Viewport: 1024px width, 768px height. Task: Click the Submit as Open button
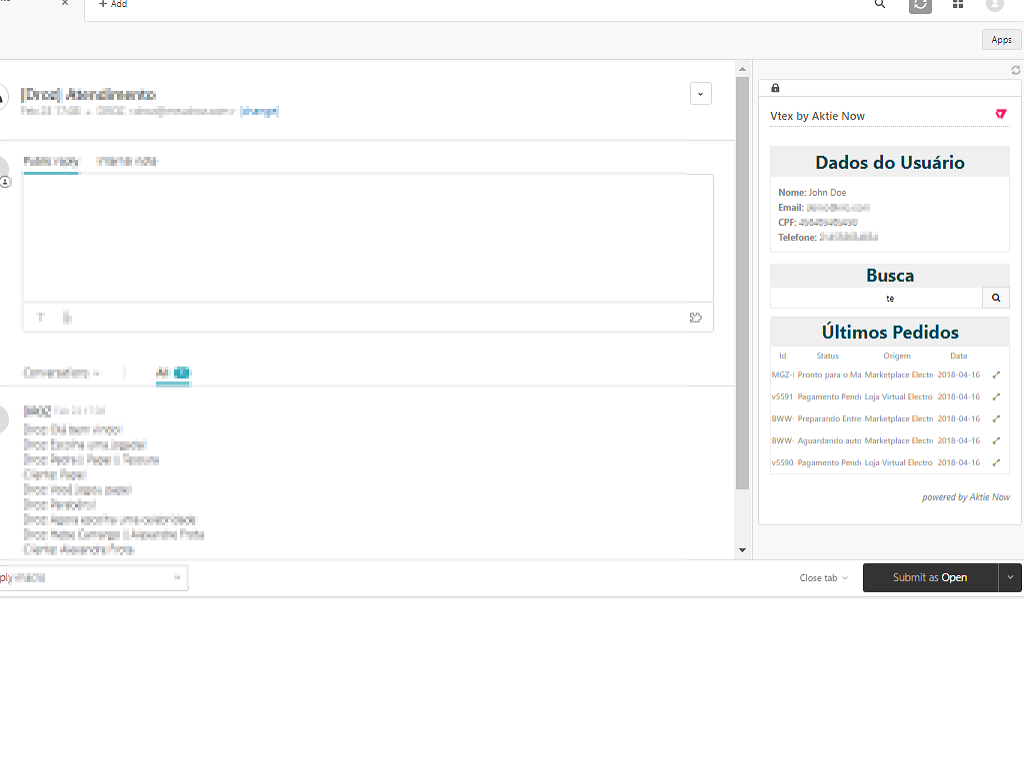coord(930,578)
